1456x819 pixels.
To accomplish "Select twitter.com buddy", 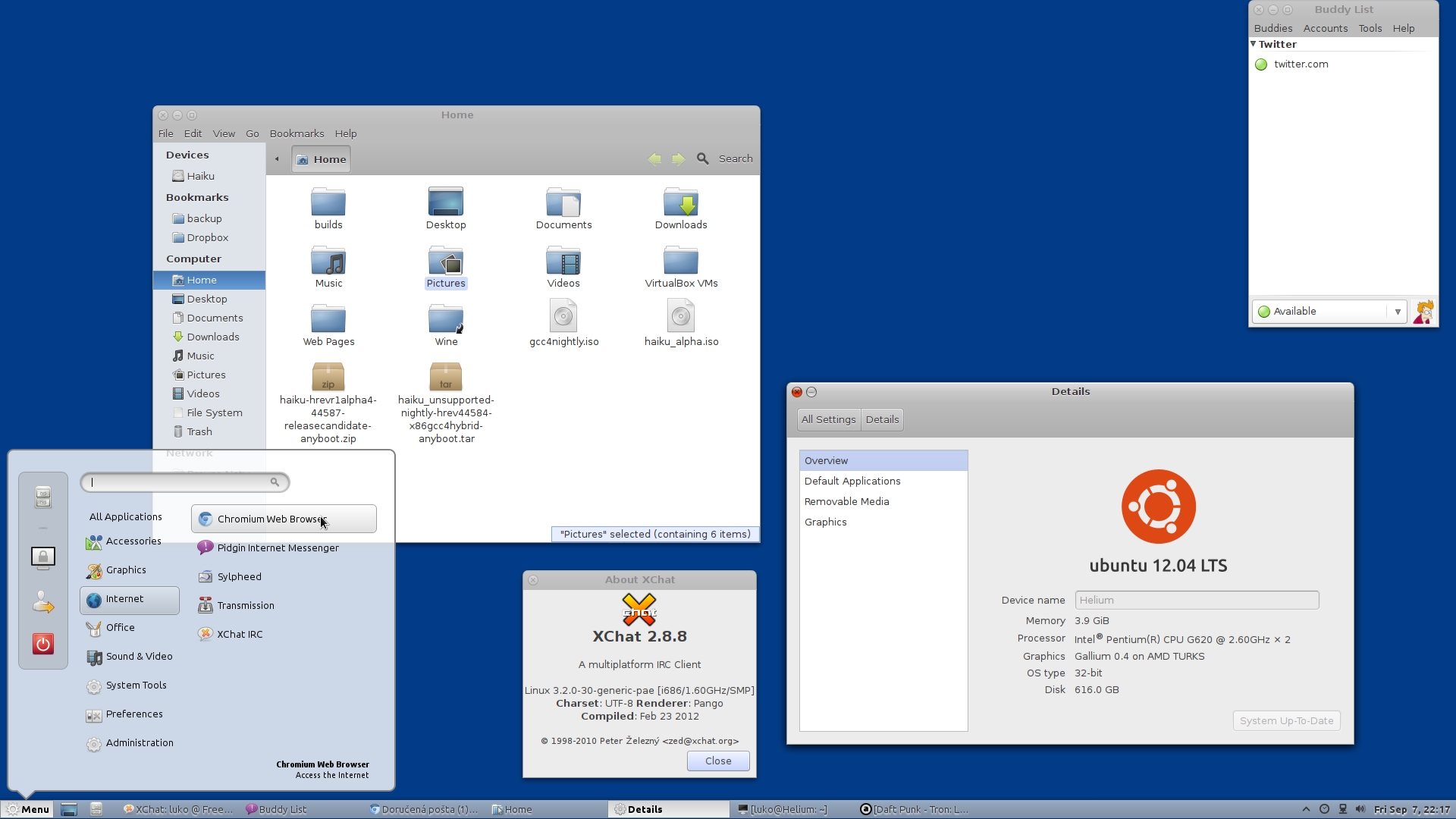I will tap(1343, 64).
